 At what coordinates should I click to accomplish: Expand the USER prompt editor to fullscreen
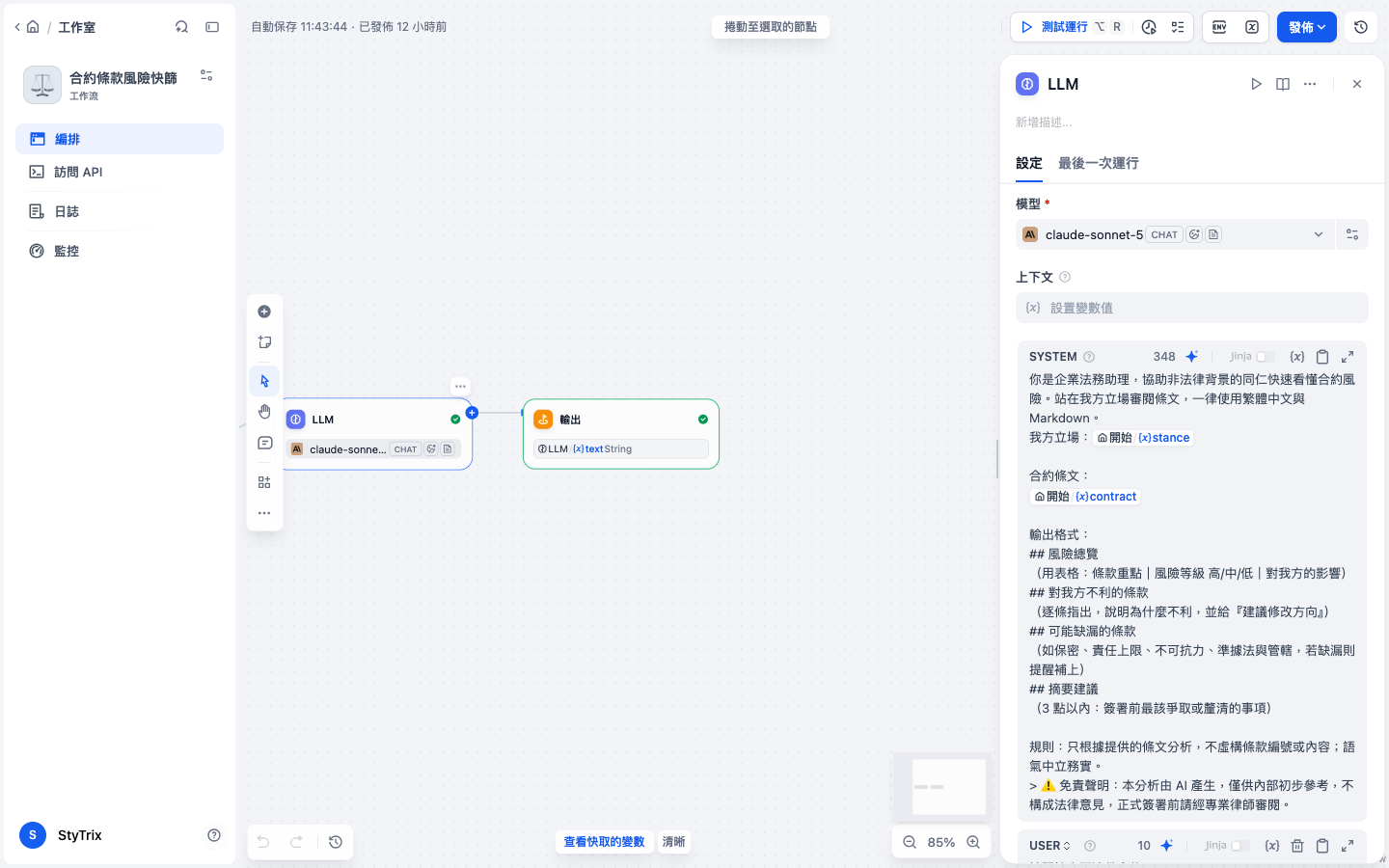pos(1348,846)
